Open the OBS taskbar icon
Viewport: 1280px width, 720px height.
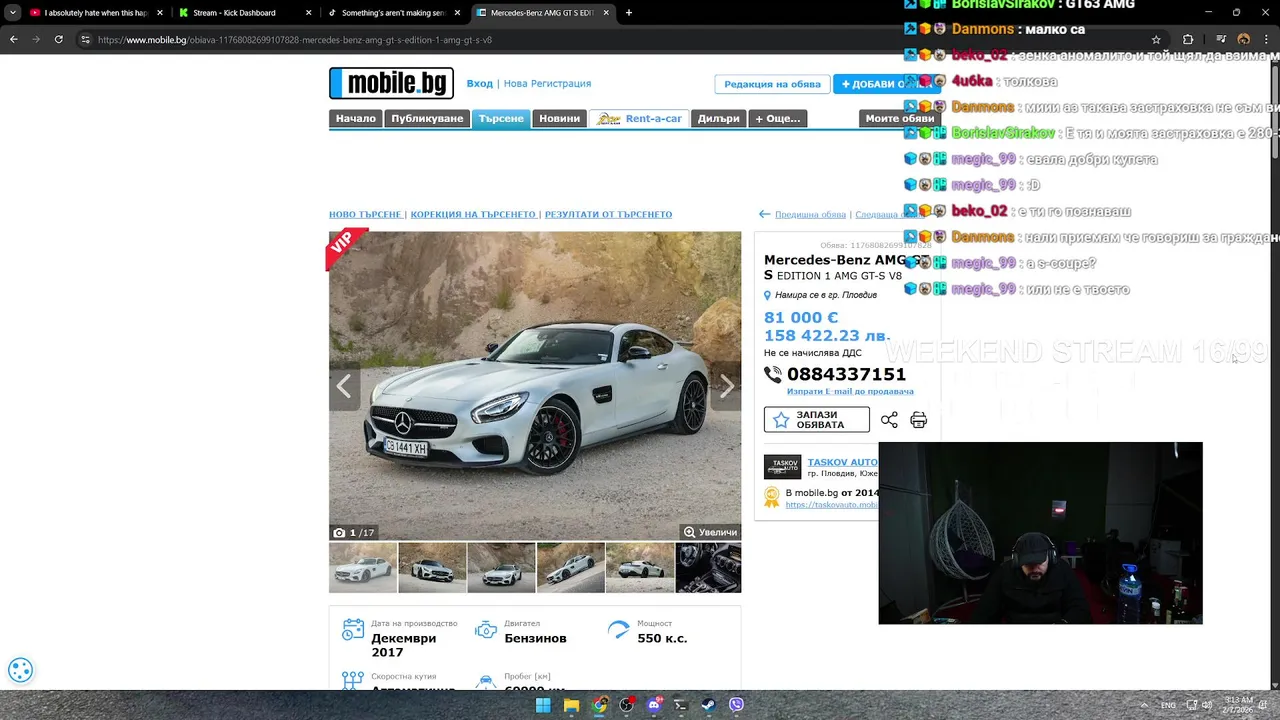pyautogui.click(x=626, y=705)
